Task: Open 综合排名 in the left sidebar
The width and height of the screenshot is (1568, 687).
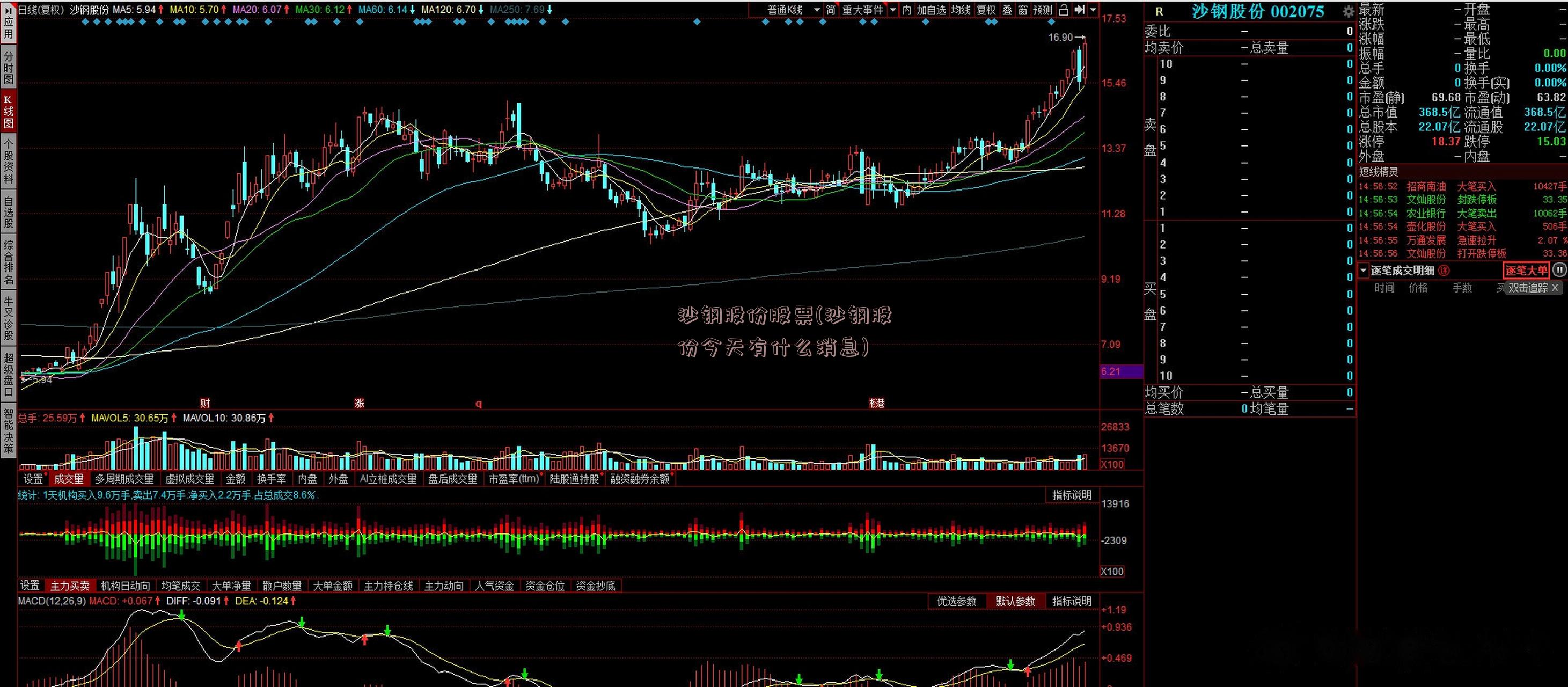Action: point(8,262)
